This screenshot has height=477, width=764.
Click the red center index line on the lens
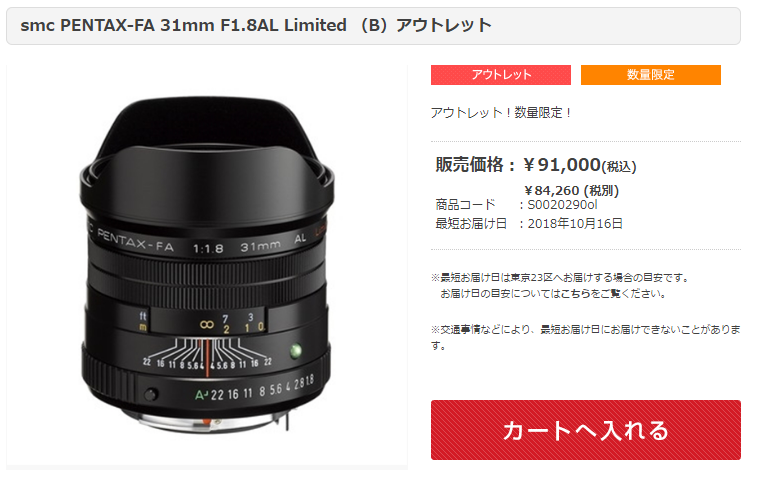(x=207, y=358)
